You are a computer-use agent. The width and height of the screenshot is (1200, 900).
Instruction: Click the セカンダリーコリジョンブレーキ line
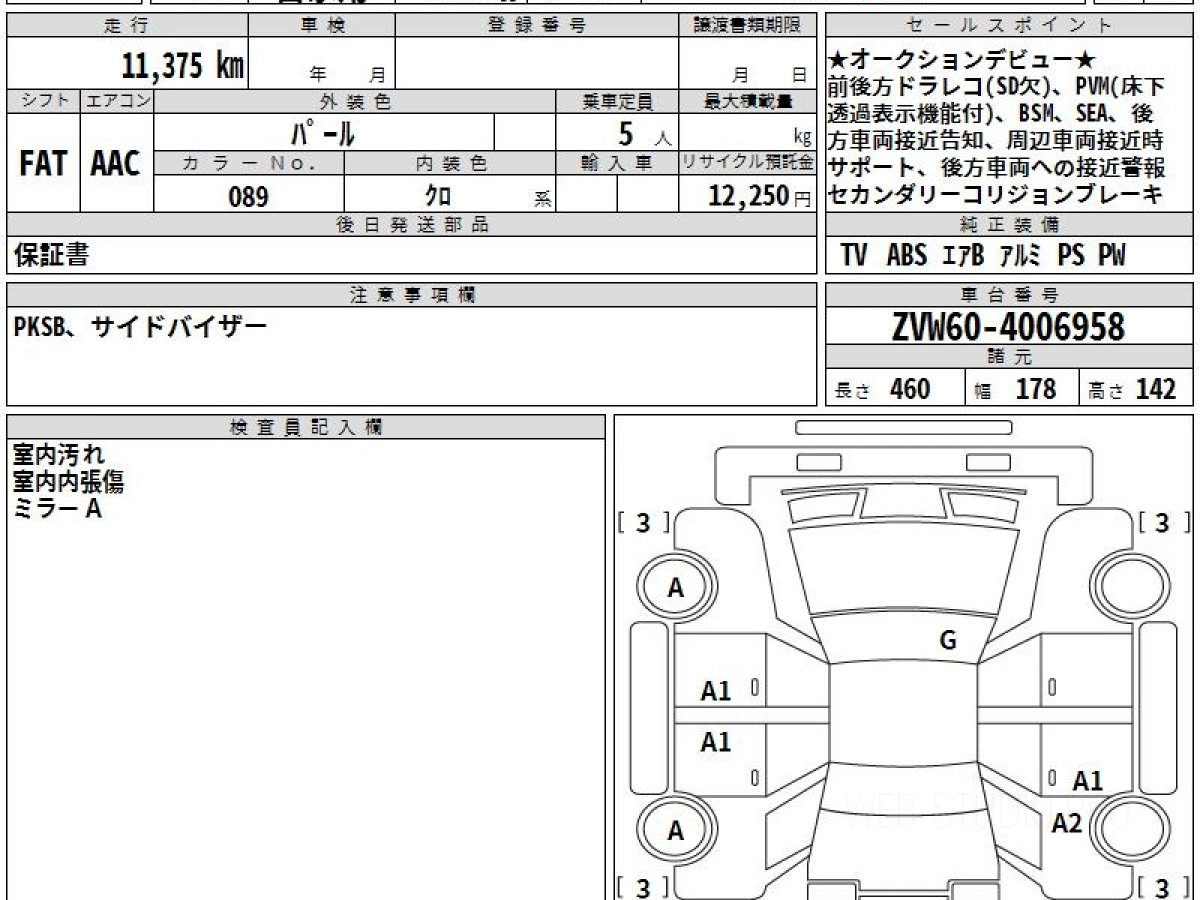point(997,195)
